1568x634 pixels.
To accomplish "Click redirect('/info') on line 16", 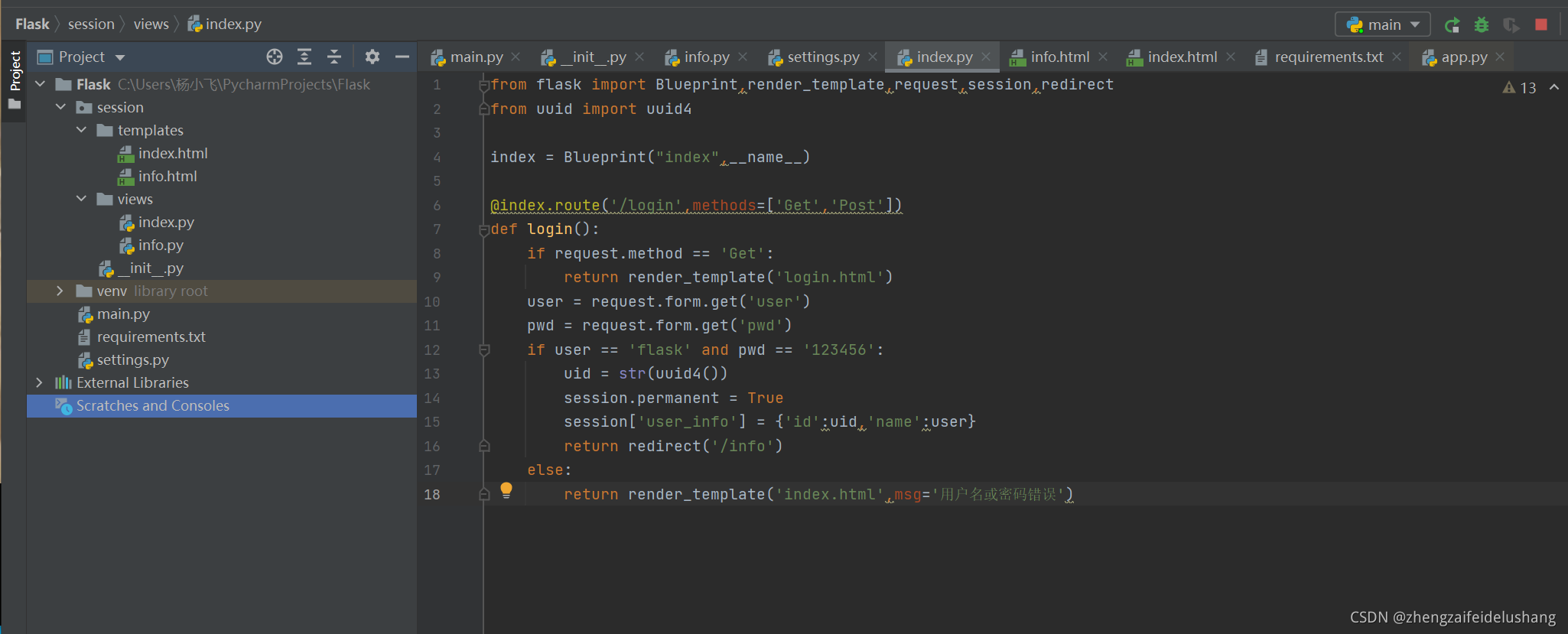I will (x=705, y=446).
